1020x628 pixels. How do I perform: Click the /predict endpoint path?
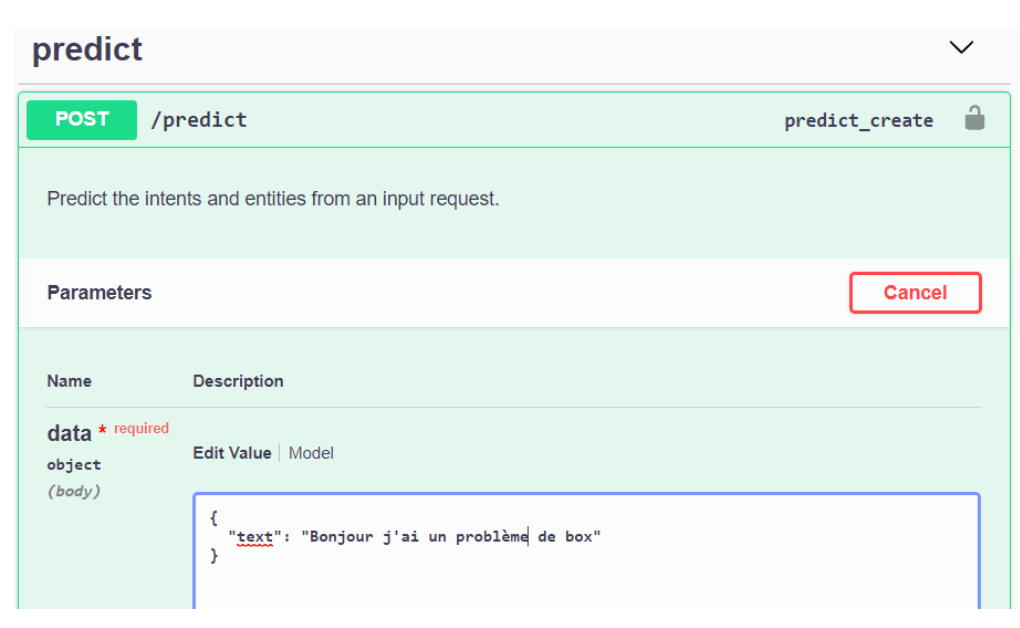click(199, 120)
